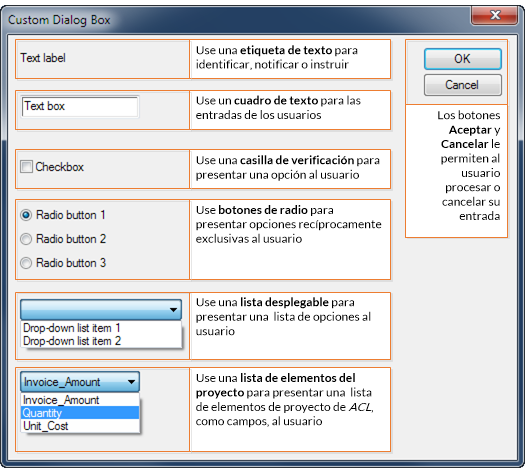Pick the highlighted Quantity list entry
525x473 pixels.
[x=80, y=413]
